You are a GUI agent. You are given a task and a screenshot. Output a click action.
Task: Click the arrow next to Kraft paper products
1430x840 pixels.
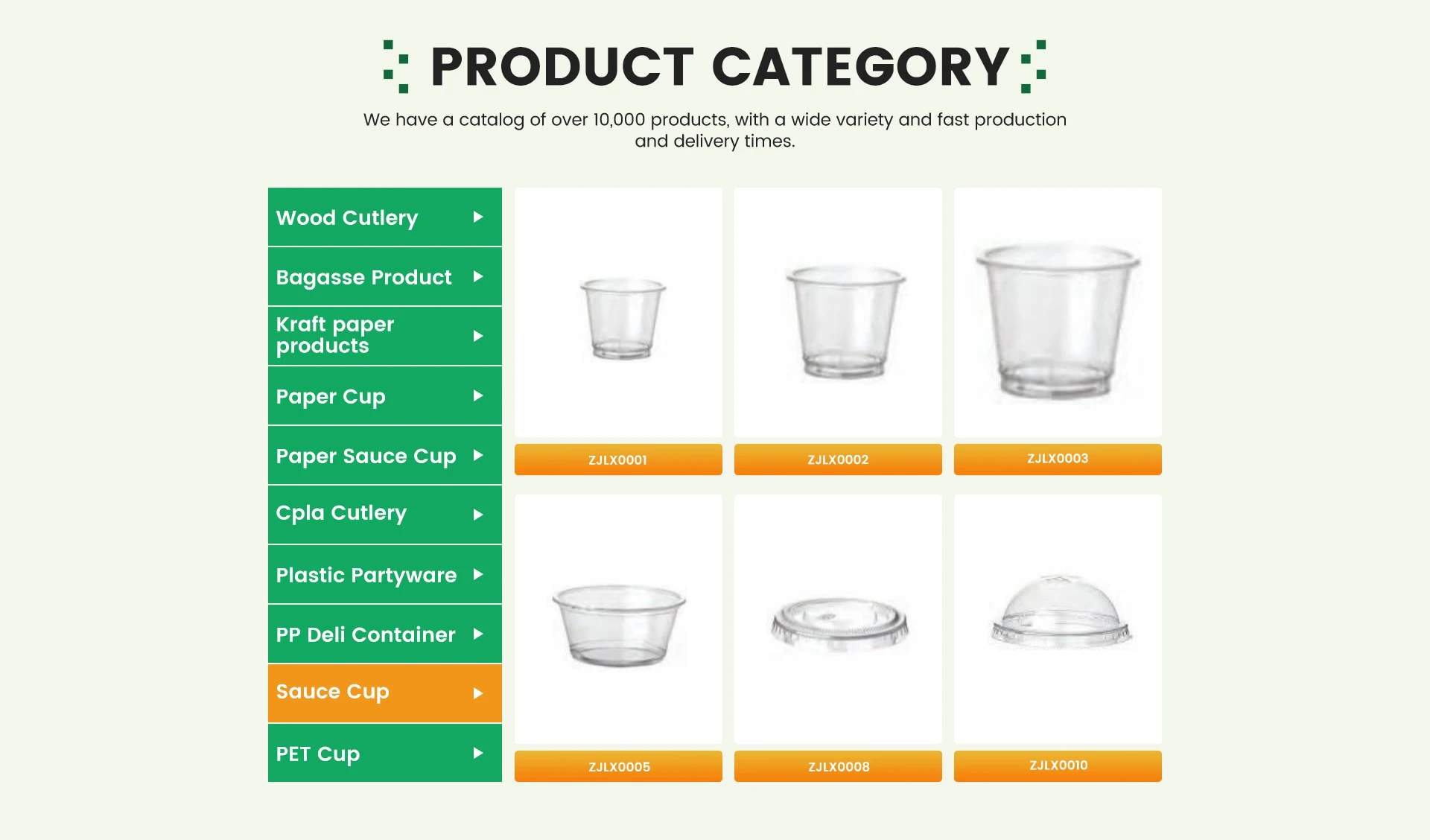(478, 337)
